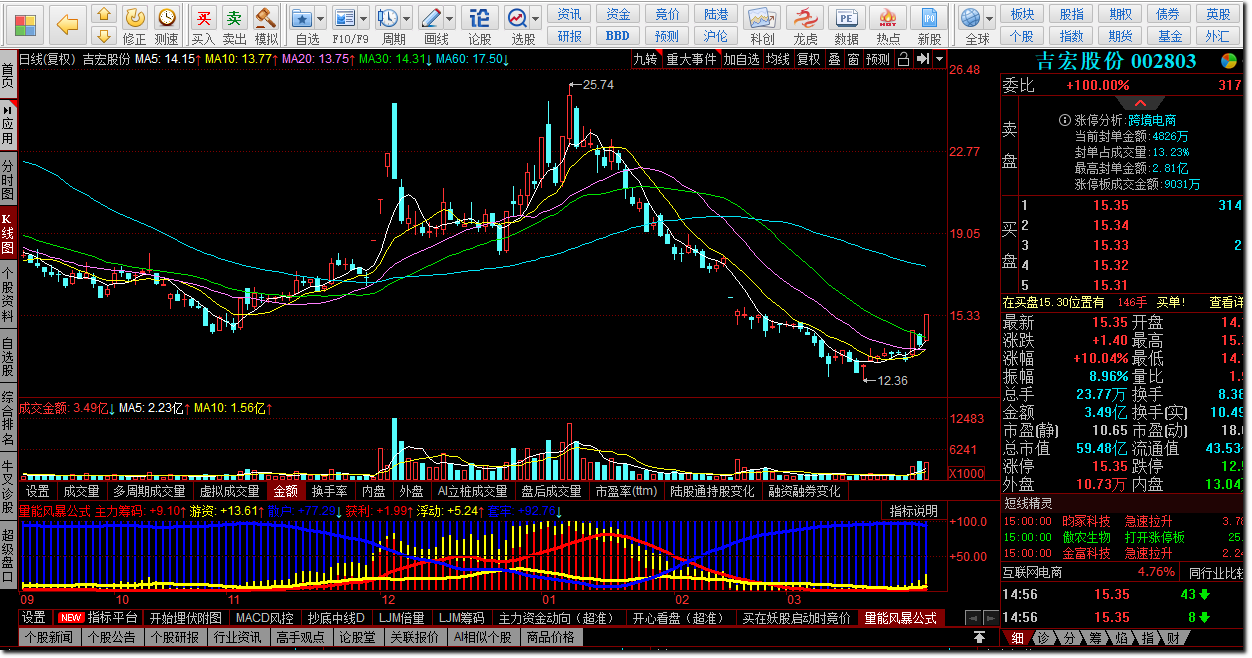Viewport: 1252px width, 658px height.
Task: Select the 换手率 indicator tab
Action: 329,491
